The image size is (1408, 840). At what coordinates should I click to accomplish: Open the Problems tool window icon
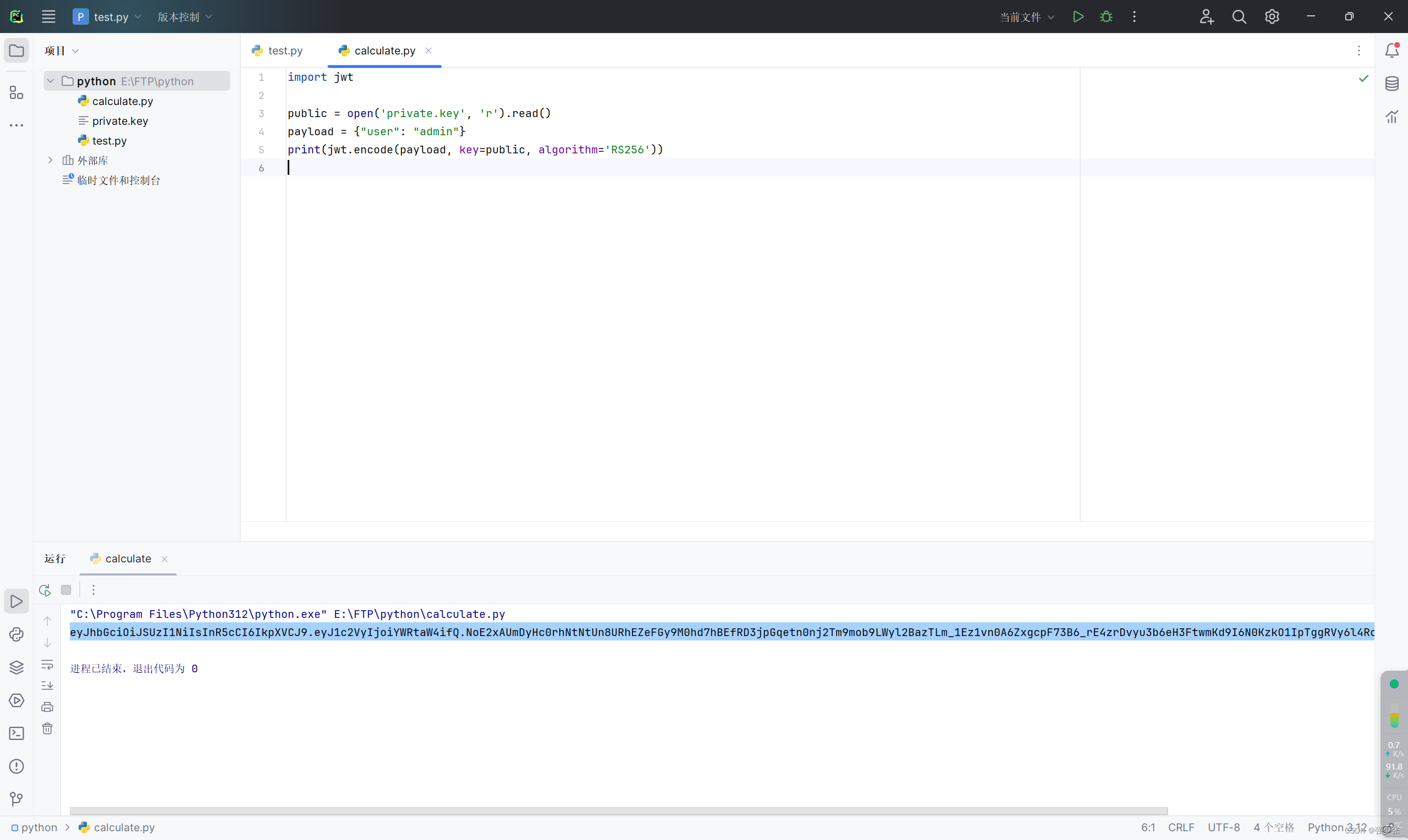(16, 766)
